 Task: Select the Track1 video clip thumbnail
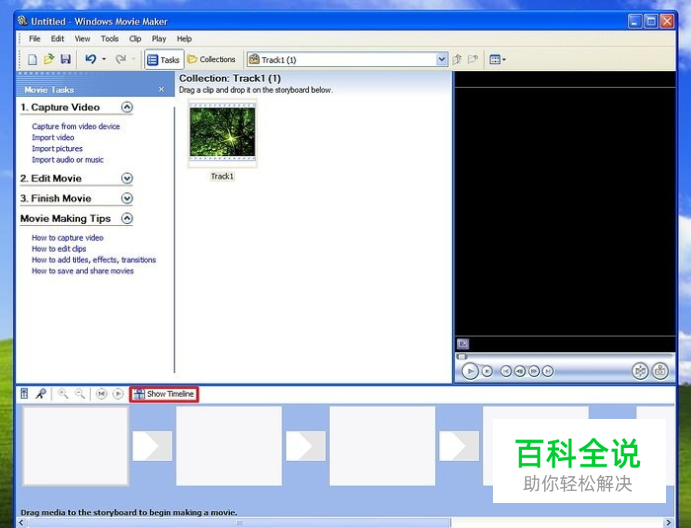coord(223,133)
